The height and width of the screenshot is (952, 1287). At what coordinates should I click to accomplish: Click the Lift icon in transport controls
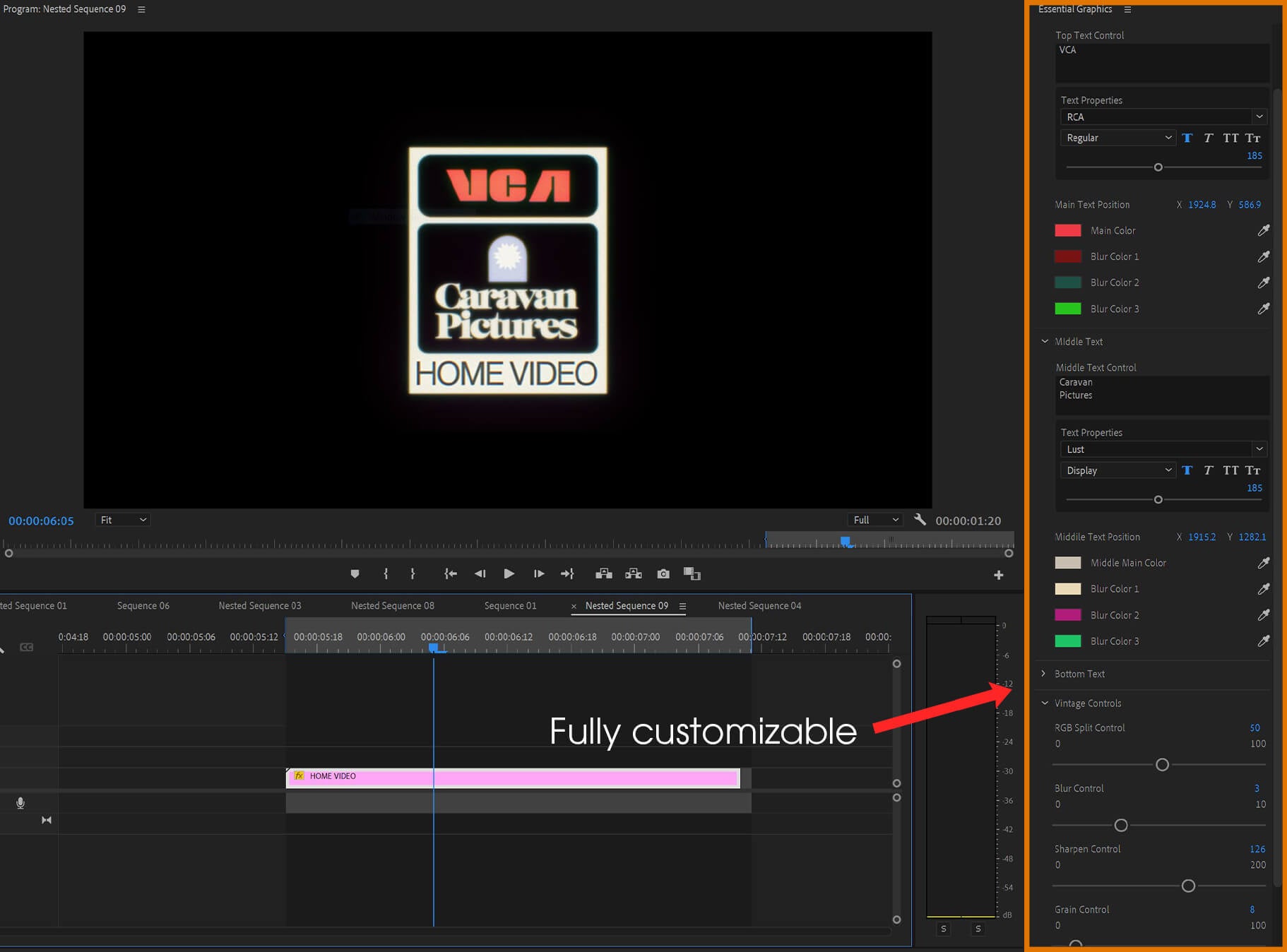pos(603,573)
